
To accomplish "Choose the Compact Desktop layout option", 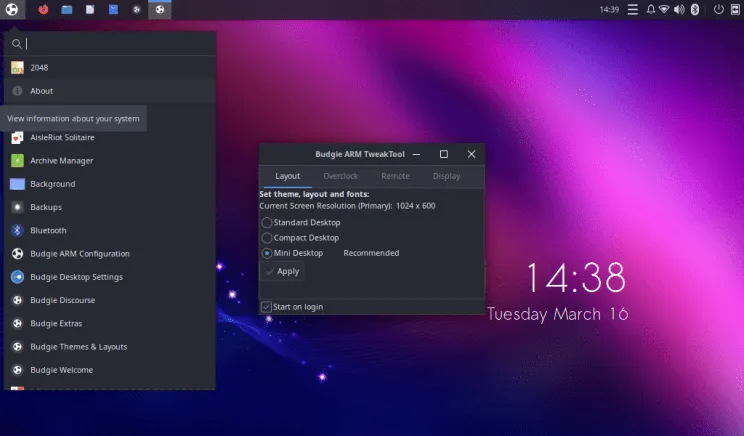I will tap(266, 238).
